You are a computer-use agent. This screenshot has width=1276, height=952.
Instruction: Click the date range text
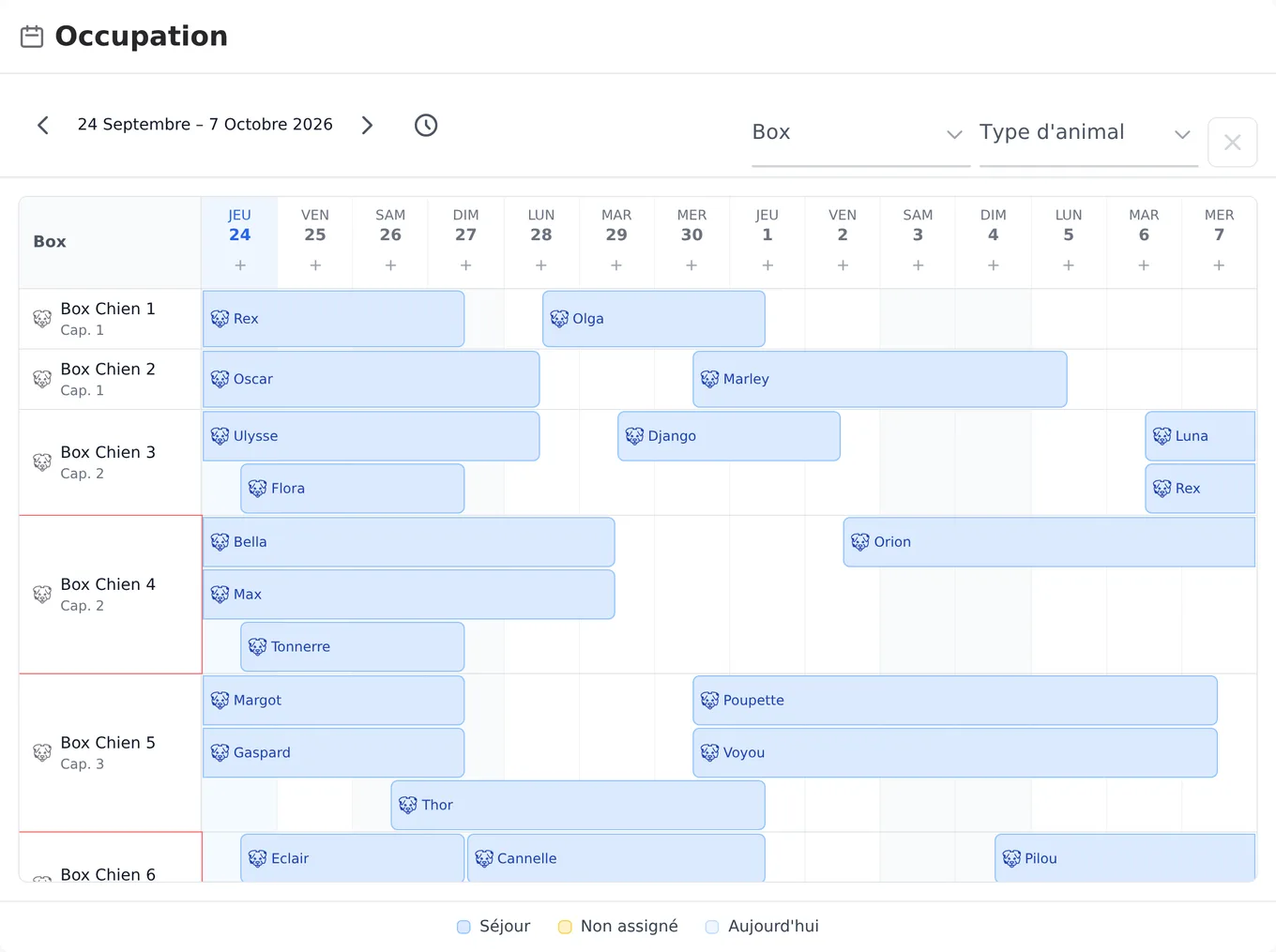[205, 125]
